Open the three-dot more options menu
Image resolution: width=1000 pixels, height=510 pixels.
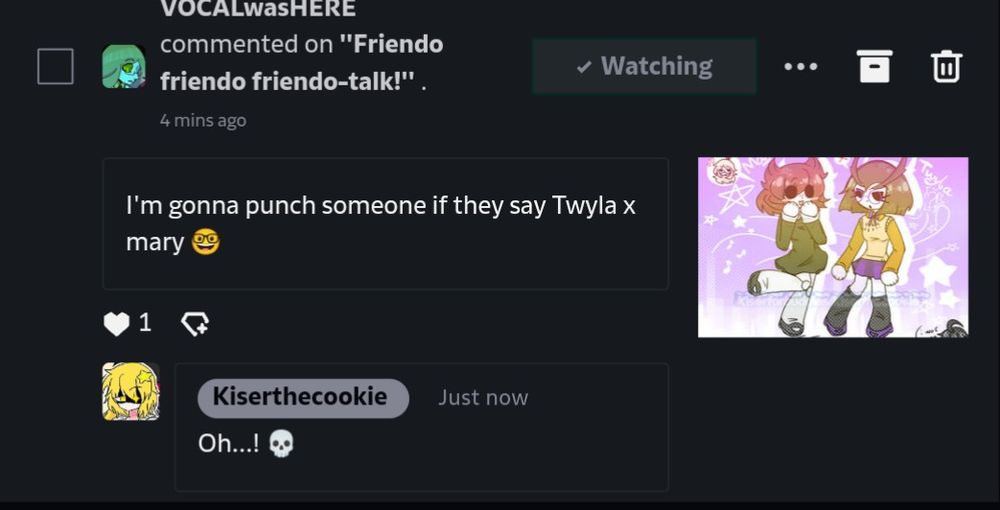[x=800, y=66]
